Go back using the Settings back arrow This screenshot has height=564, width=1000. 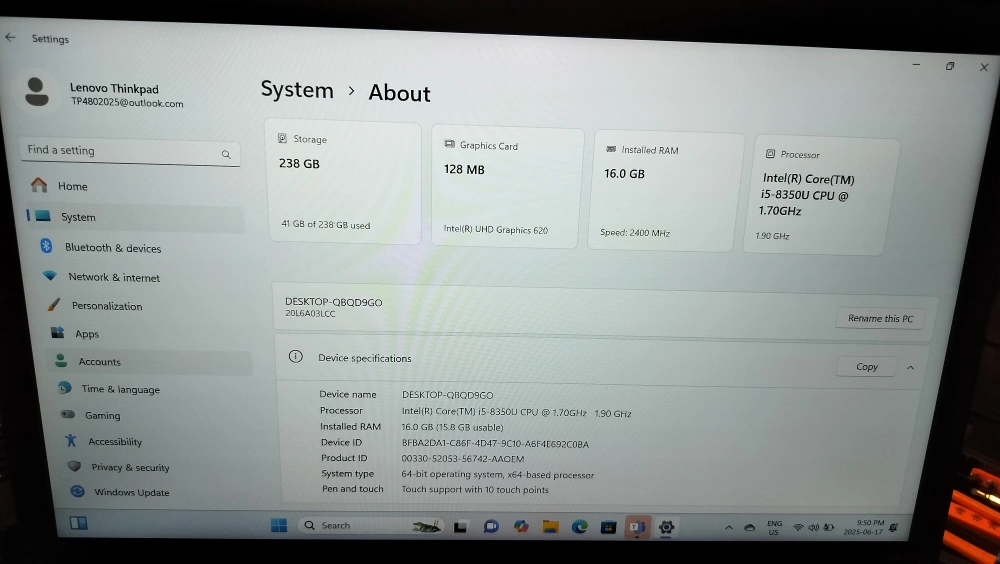pyautogui.click(x=11, y=37)
